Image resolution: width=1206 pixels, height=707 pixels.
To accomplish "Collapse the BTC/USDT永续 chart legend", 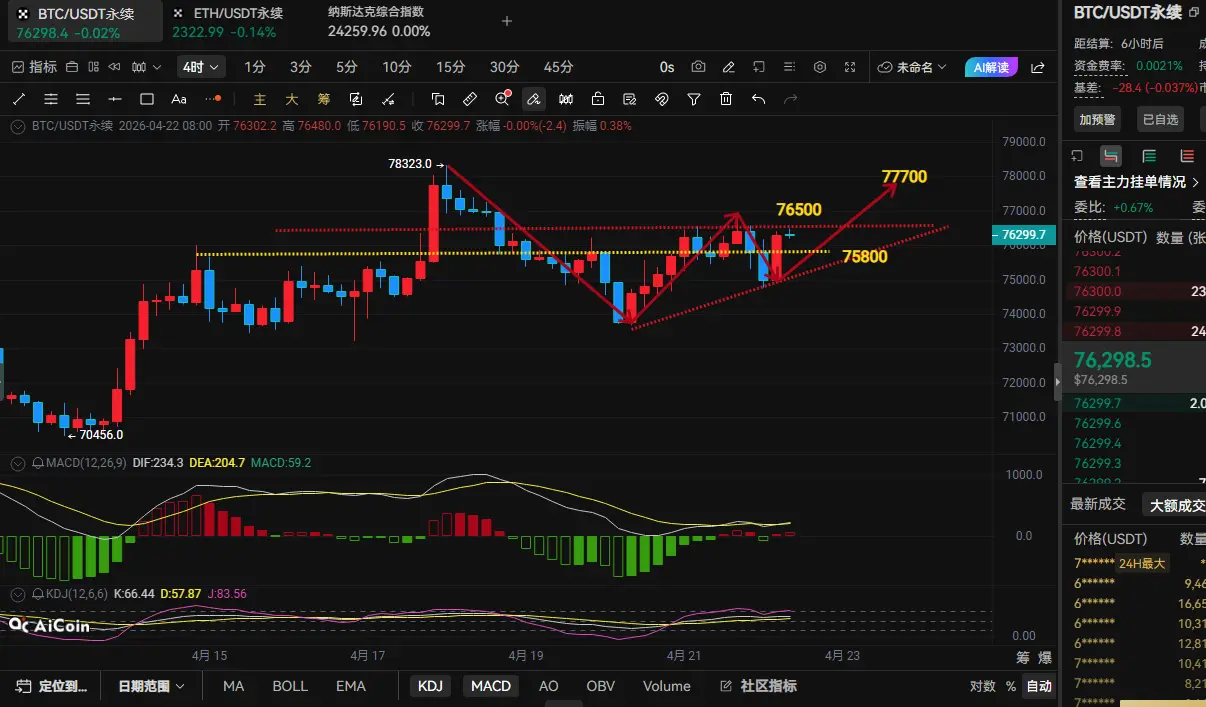I will pyautogui.click(x=19, y=126).
